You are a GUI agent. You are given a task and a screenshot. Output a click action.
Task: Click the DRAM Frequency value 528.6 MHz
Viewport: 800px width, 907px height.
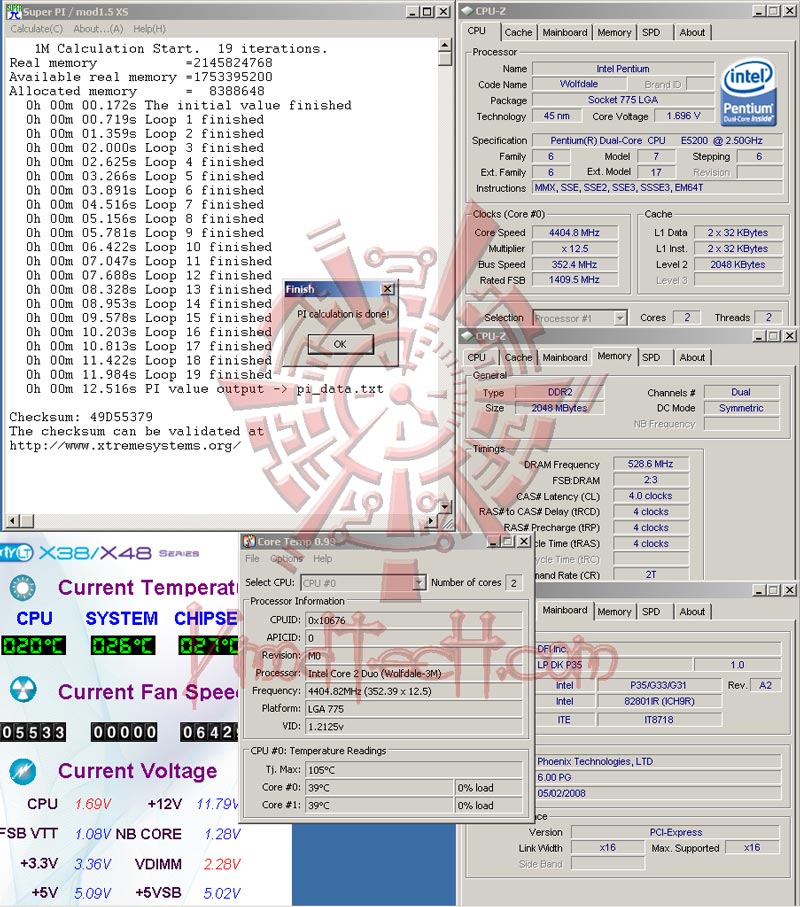651,464
